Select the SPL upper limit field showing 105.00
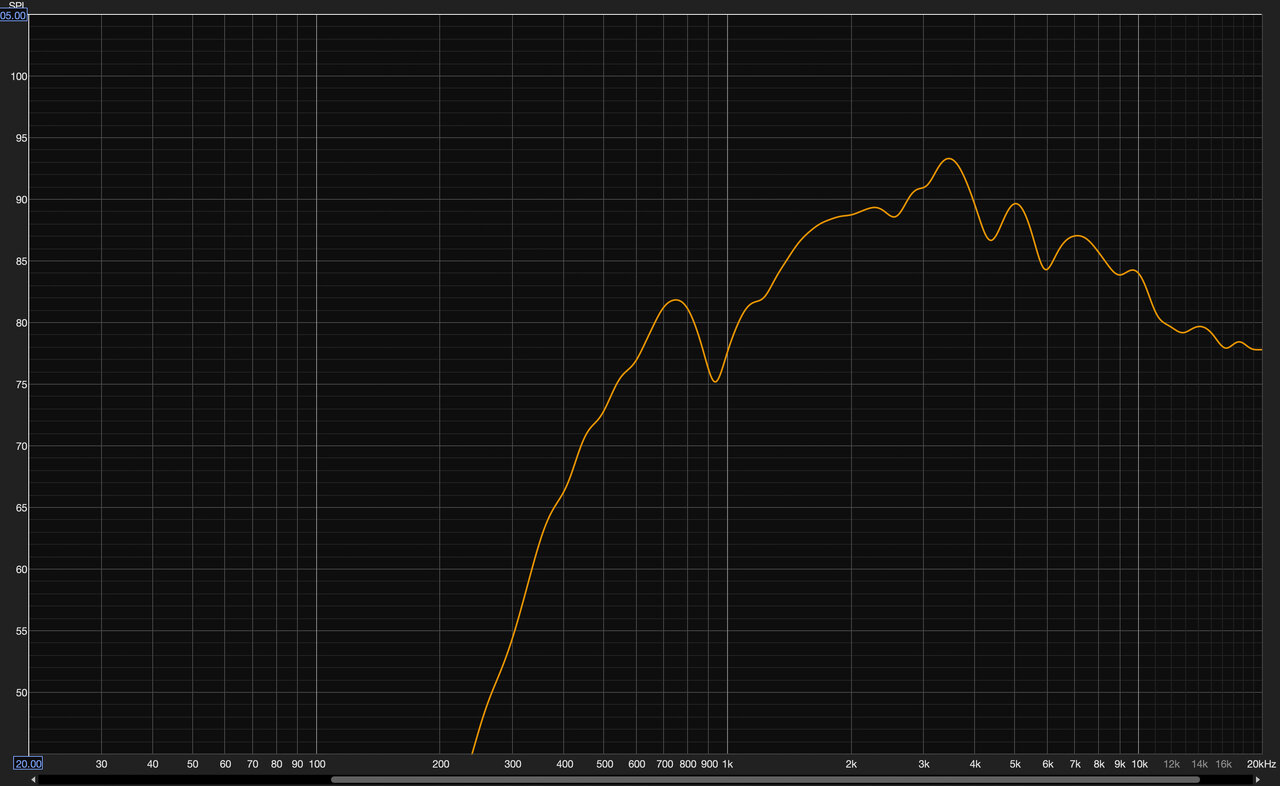Viewport: 1280px width, 786px height. point(13,16)
